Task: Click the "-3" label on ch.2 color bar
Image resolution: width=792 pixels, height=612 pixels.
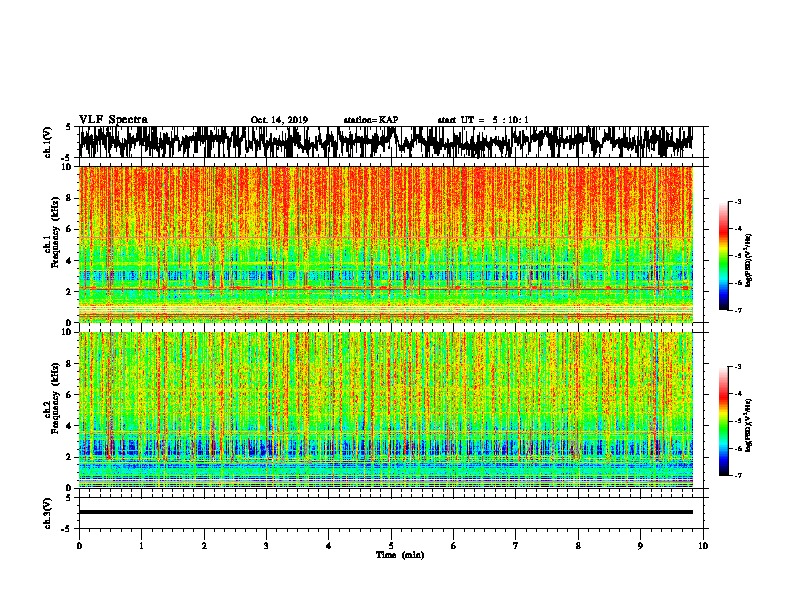Action: [x=738, y=367]
